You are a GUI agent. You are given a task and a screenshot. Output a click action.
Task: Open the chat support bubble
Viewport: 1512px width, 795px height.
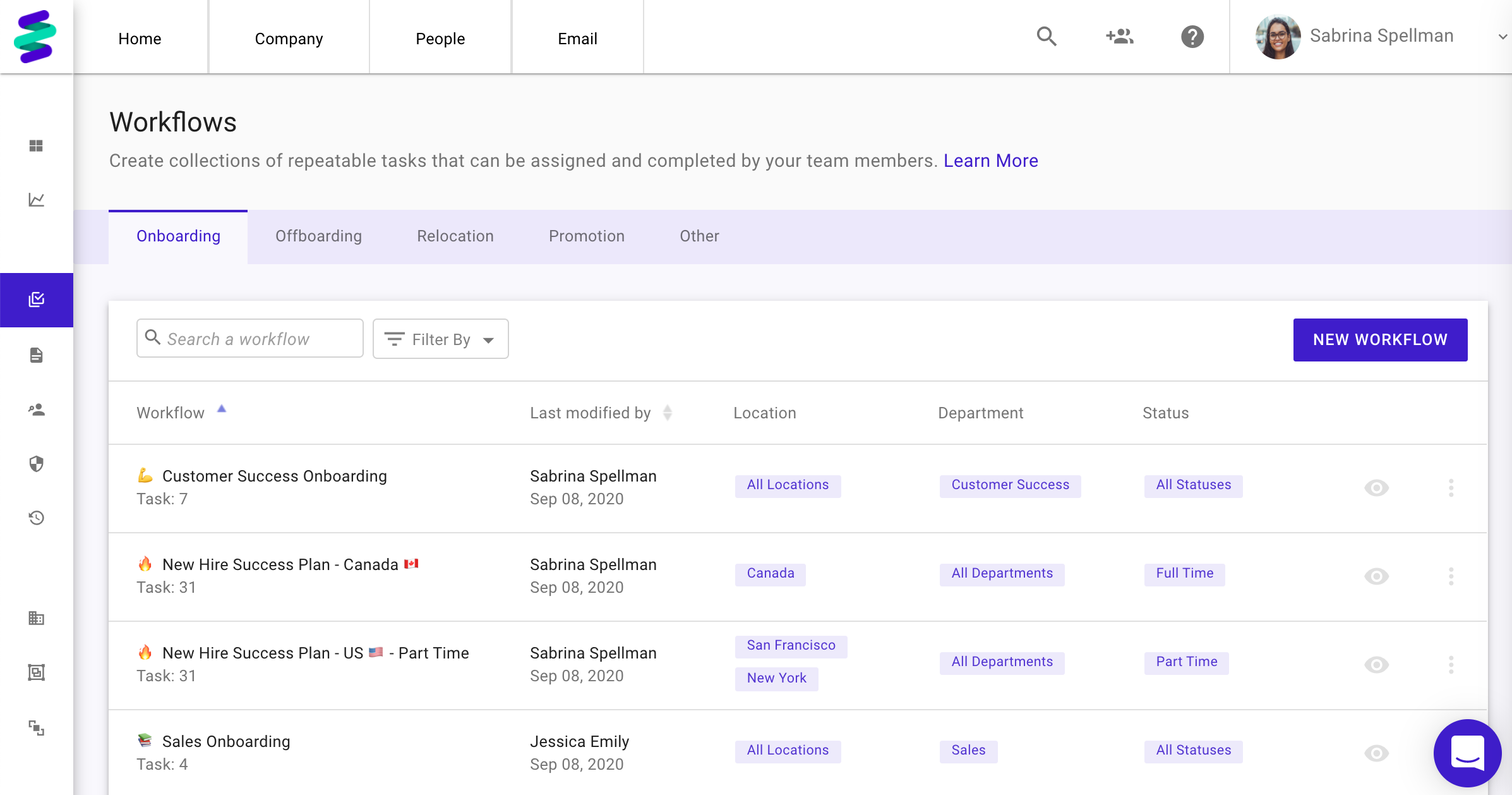1467,753
